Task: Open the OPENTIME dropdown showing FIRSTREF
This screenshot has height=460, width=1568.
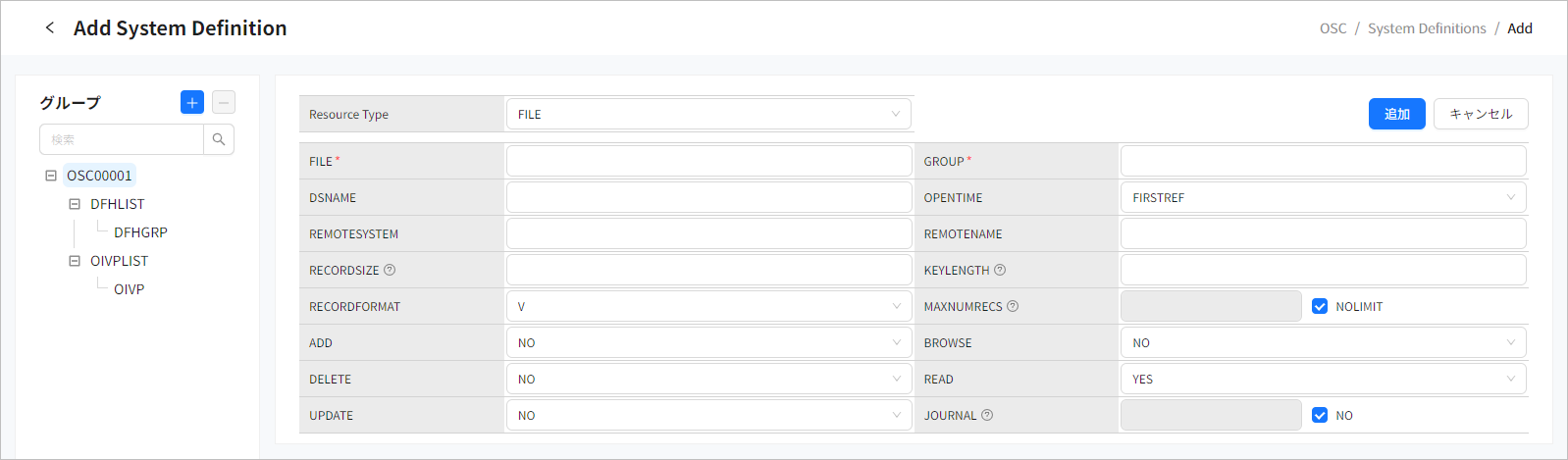Action: (x=1322, y=198)
